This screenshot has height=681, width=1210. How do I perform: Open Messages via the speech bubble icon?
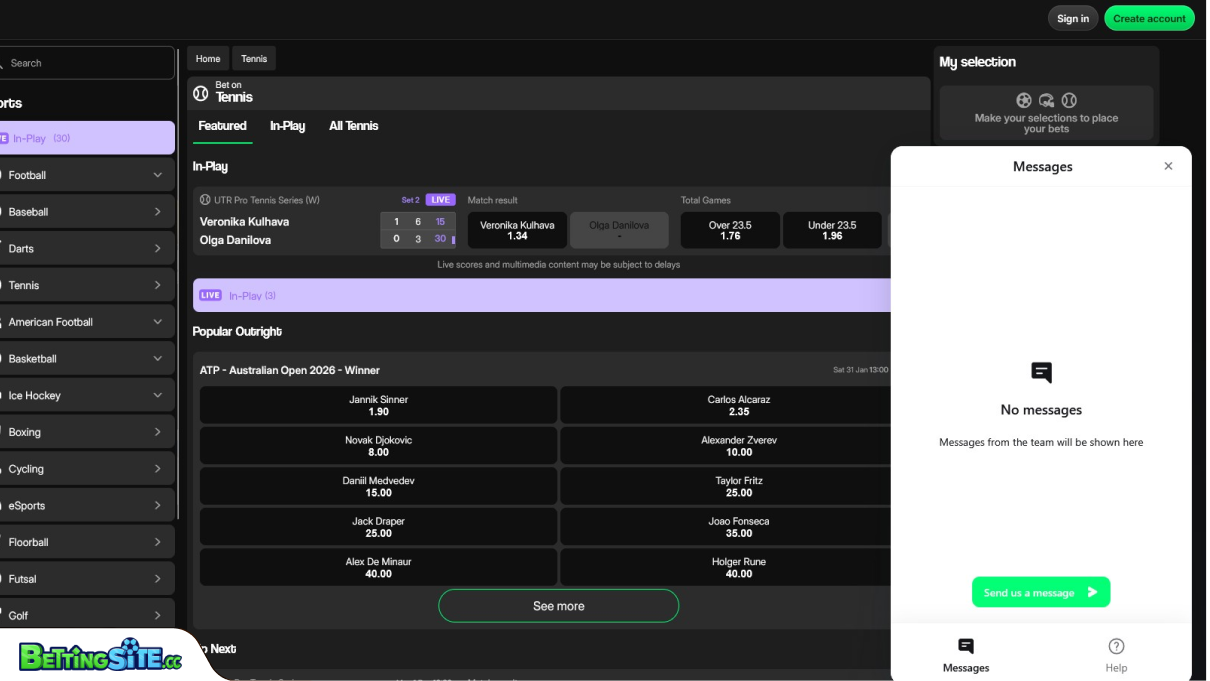click(965, 645)
